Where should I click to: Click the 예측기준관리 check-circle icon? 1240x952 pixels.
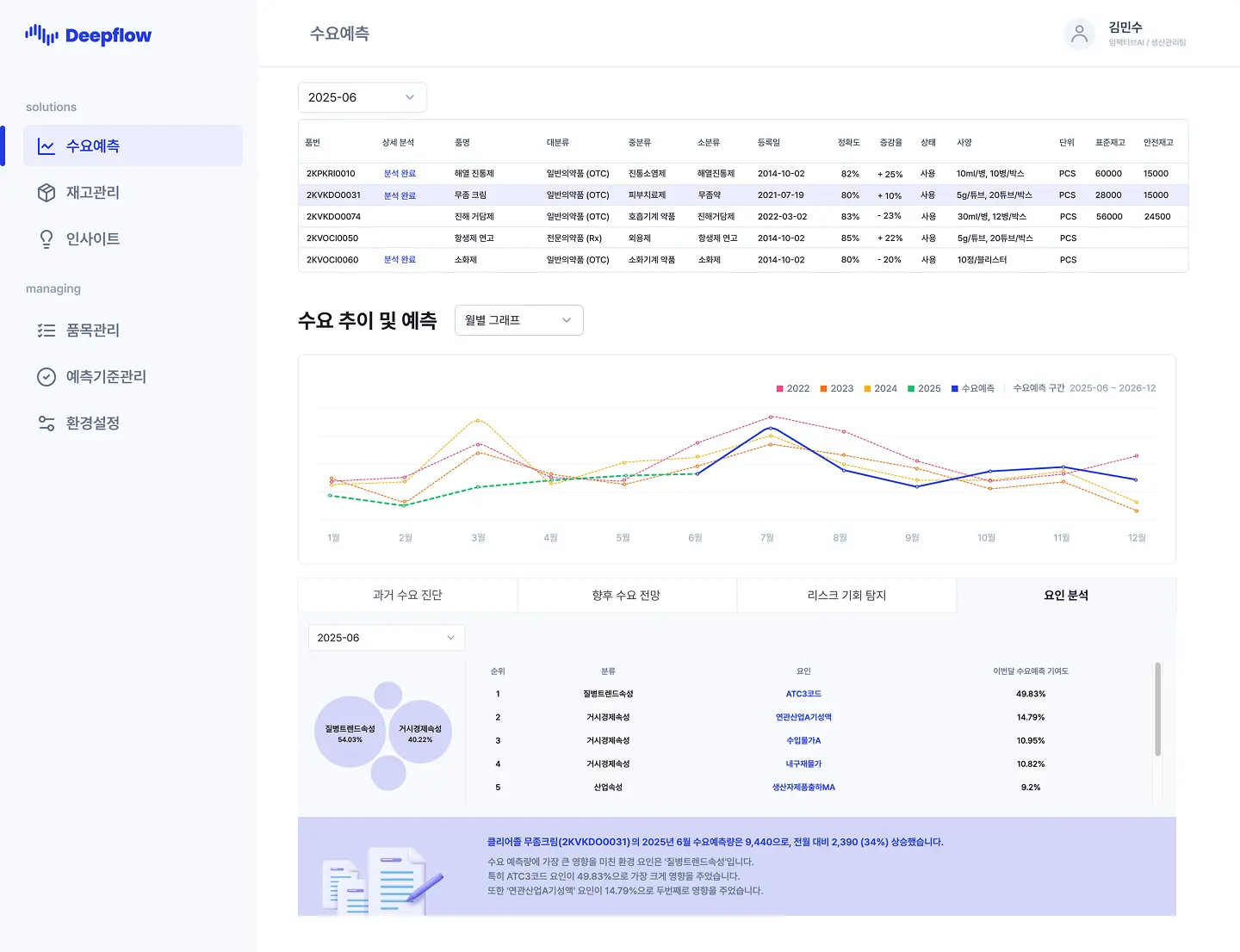(46, 377)
